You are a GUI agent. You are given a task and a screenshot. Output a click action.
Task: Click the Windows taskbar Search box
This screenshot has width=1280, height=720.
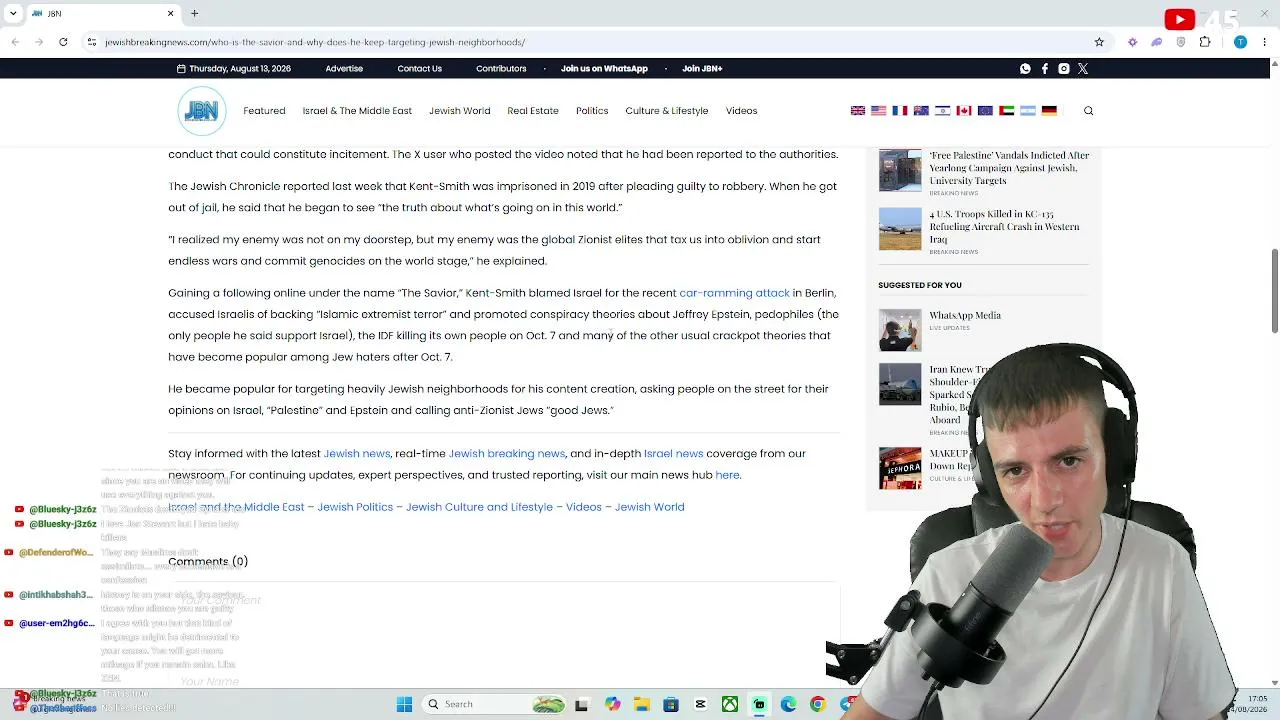(x=495, y=704)
